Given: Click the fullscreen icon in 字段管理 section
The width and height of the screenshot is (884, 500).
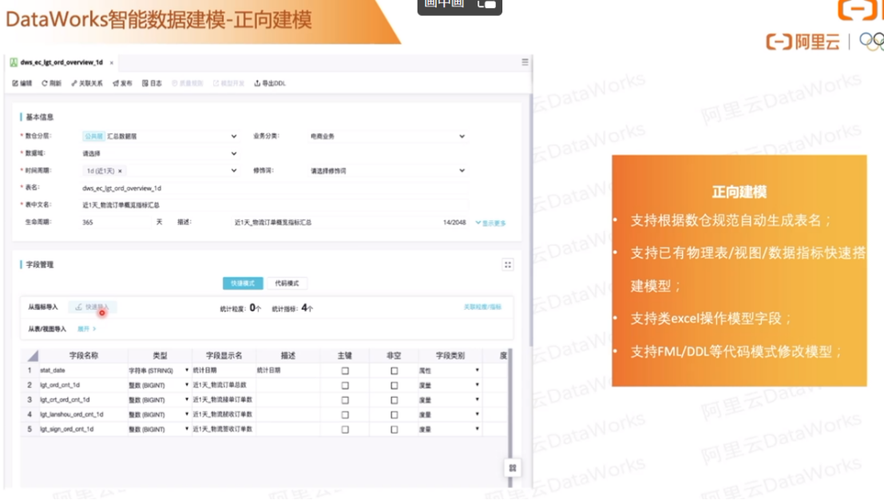Looking at the screenshot, I should [x=508, y=265].
